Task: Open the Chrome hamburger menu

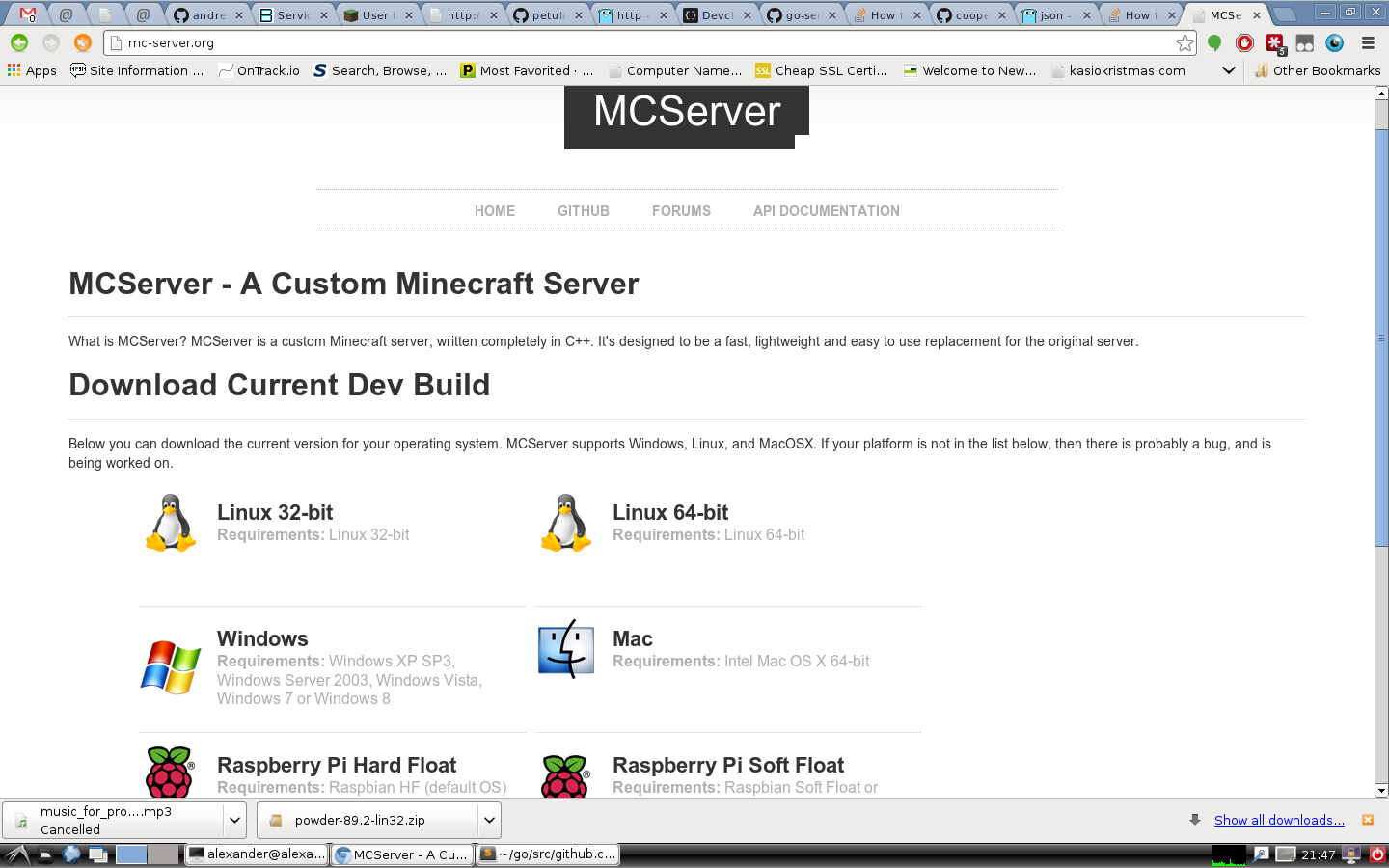Action: (x=1368, y=42)
